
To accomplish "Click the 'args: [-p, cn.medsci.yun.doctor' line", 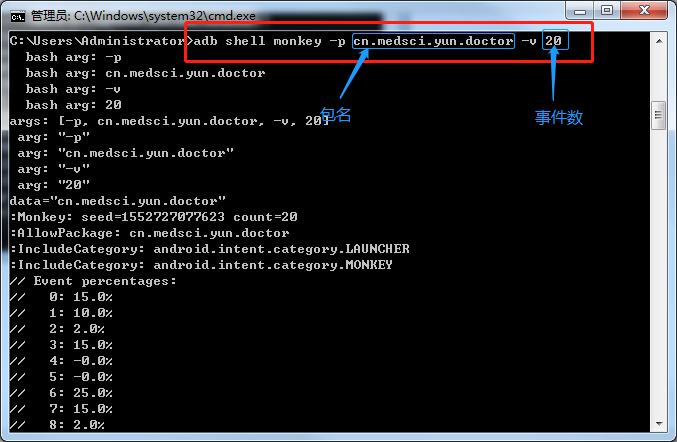I will (x=169, y=121).
